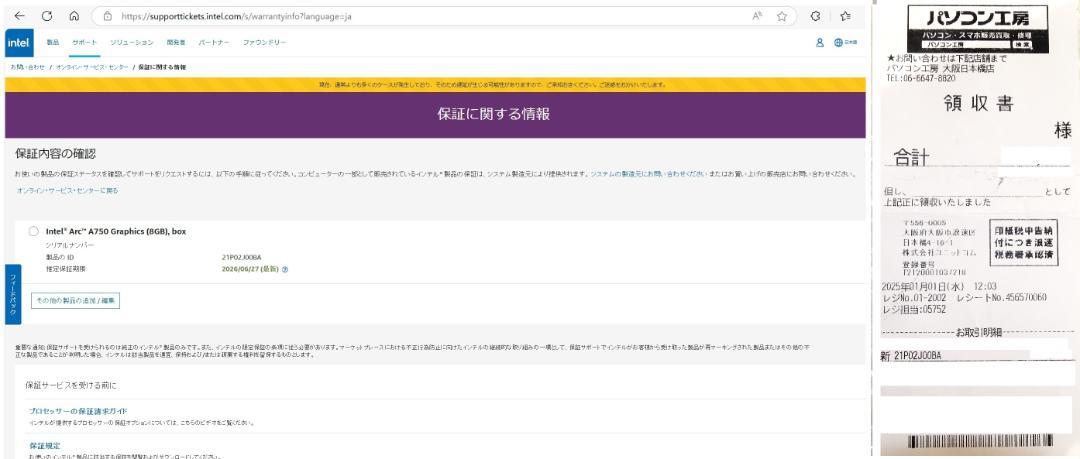Viewport: 1080px width, 459px height.
Task: Go back with the browser back arrow
Action: click(19, 16)
